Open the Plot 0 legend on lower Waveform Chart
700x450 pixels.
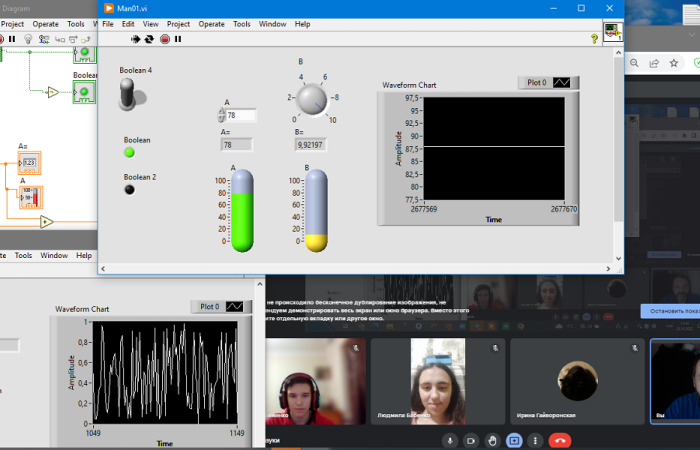point(217,307)
